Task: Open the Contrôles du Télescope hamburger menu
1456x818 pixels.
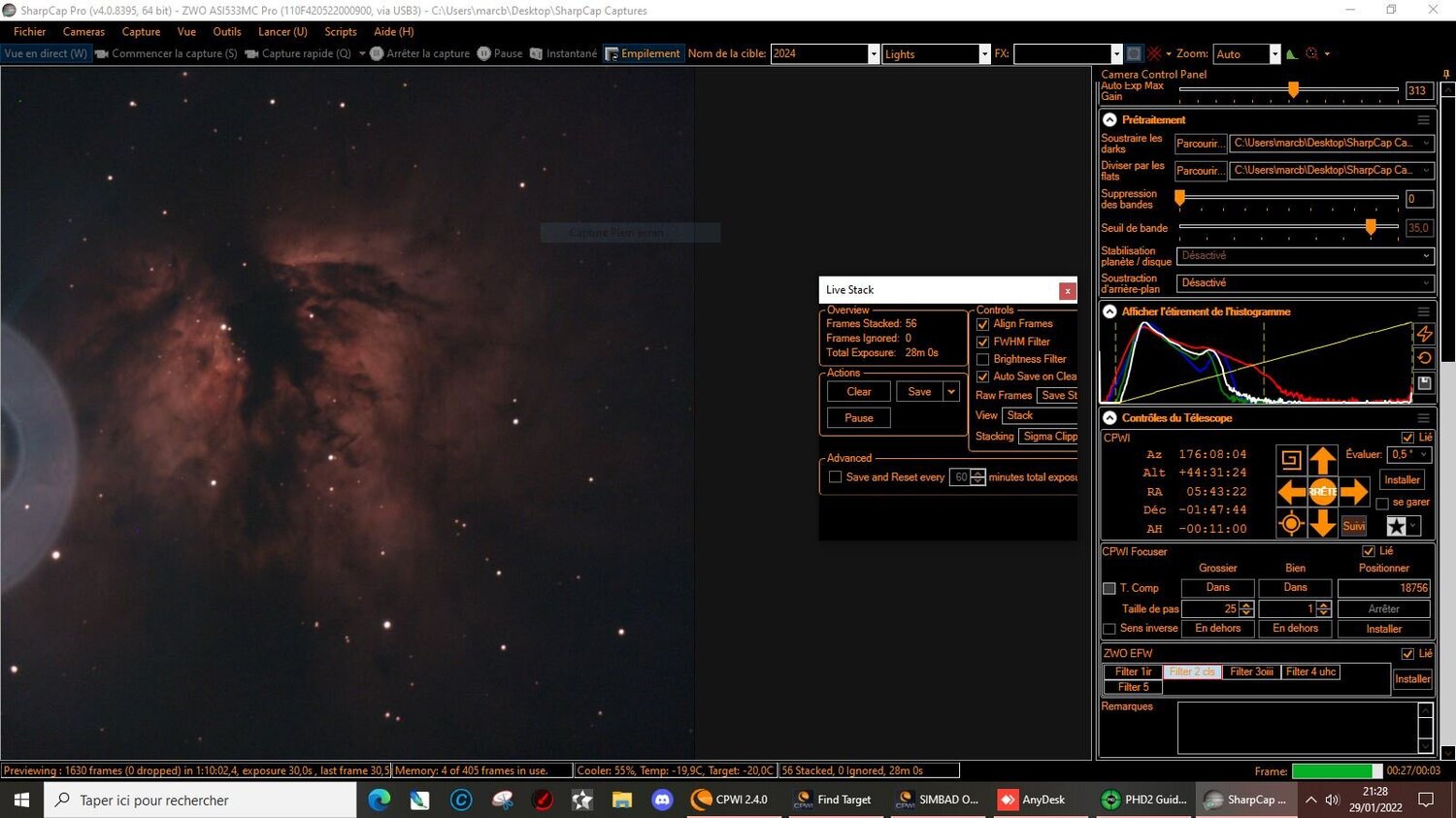Action: tap(1423, 418)
